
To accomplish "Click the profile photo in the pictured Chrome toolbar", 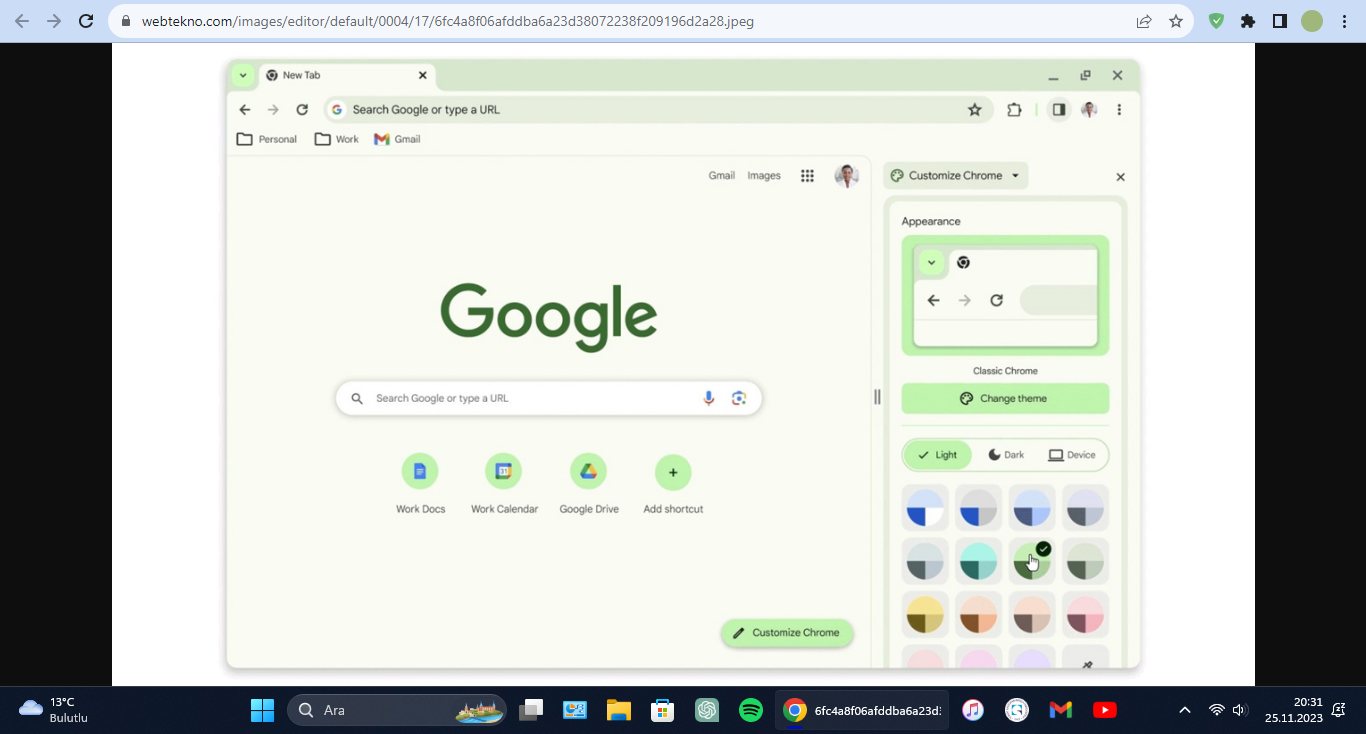I will (1089, 110).
